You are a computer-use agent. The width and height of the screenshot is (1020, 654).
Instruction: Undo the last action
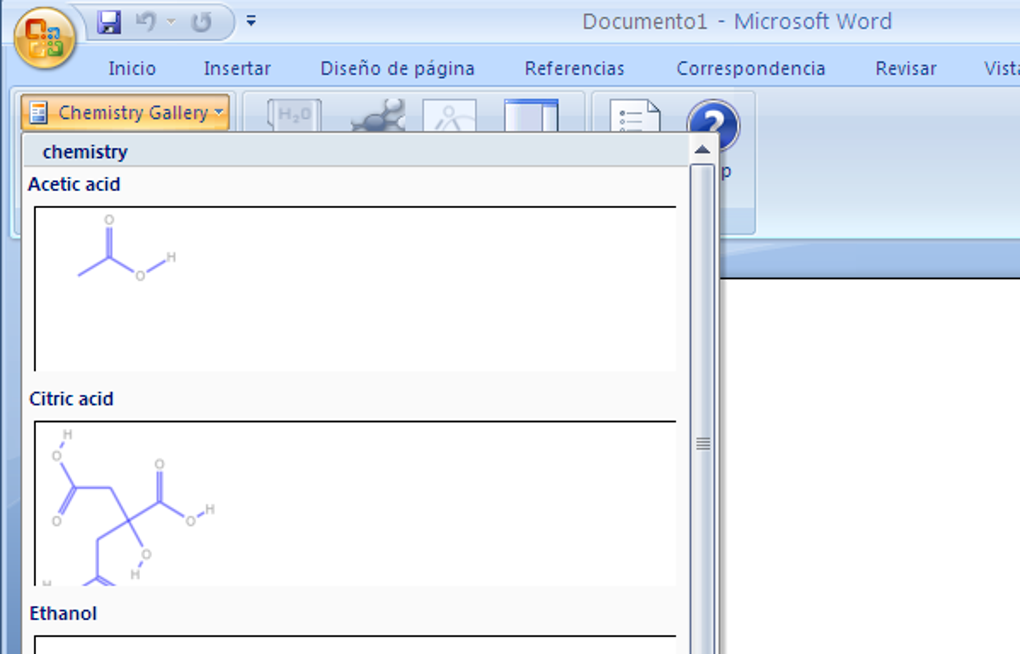pyautogui.click(x=146, y=22)
